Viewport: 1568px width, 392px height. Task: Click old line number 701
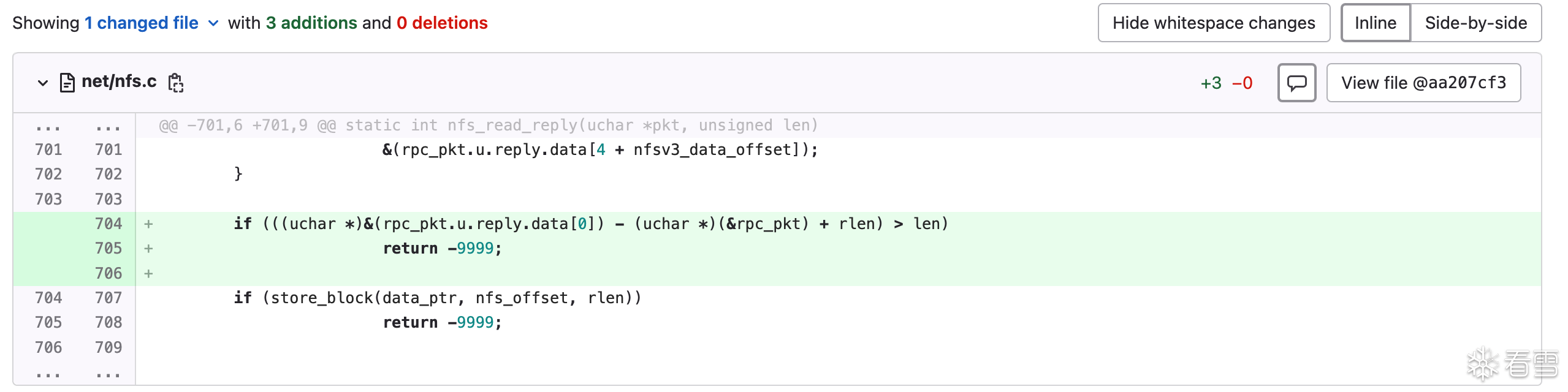(x=48, y=149)
